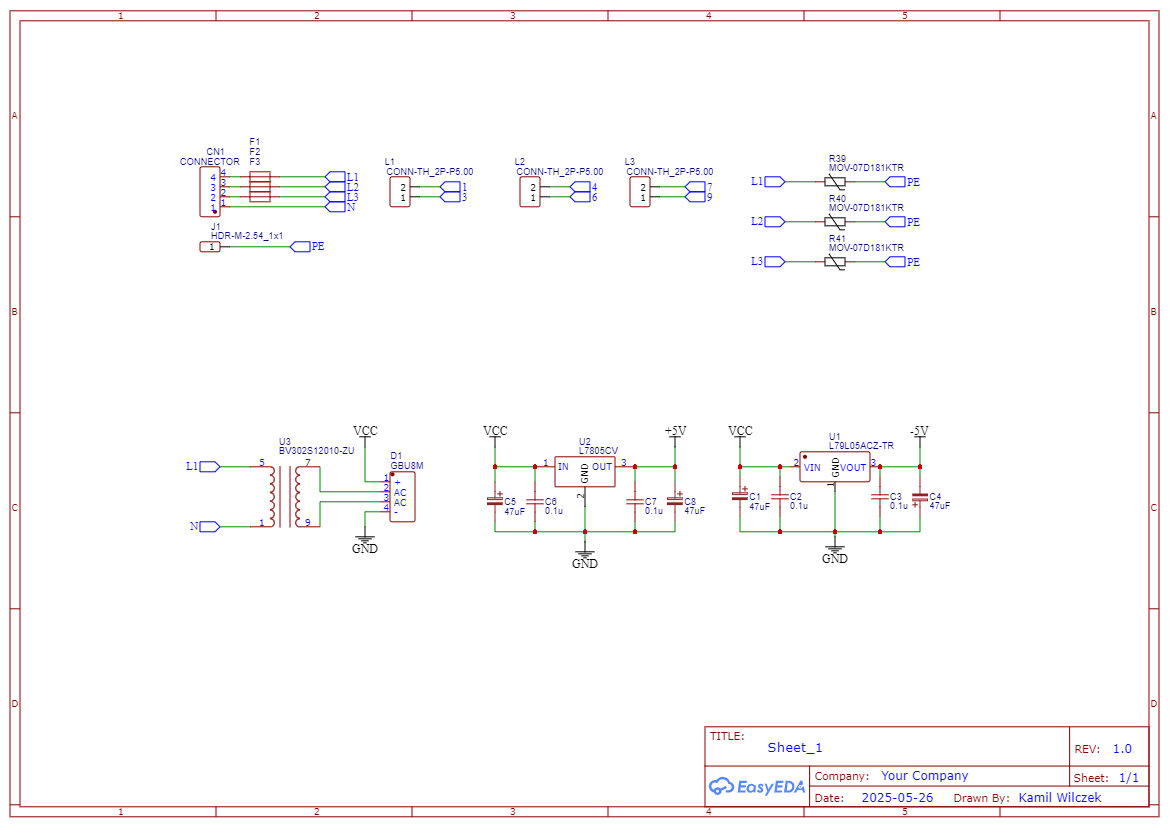Select capacitor C6 0.1u
This screenshot has width=1169, height=827.
535,501
